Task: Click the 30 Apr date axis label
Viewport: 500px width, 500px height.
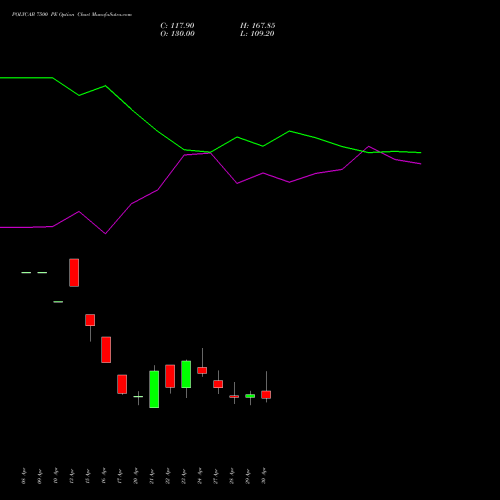Action: [x=264, y=476]
